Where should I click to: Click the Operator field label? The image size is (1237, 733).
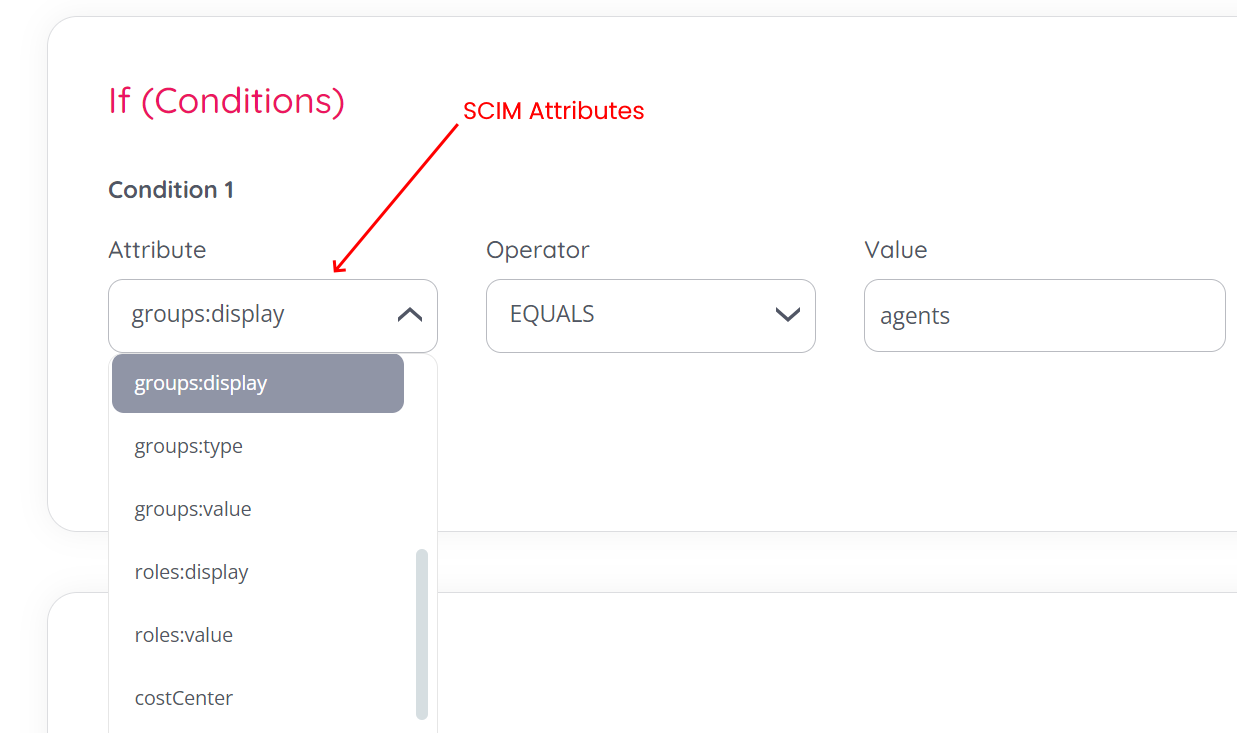538,250
